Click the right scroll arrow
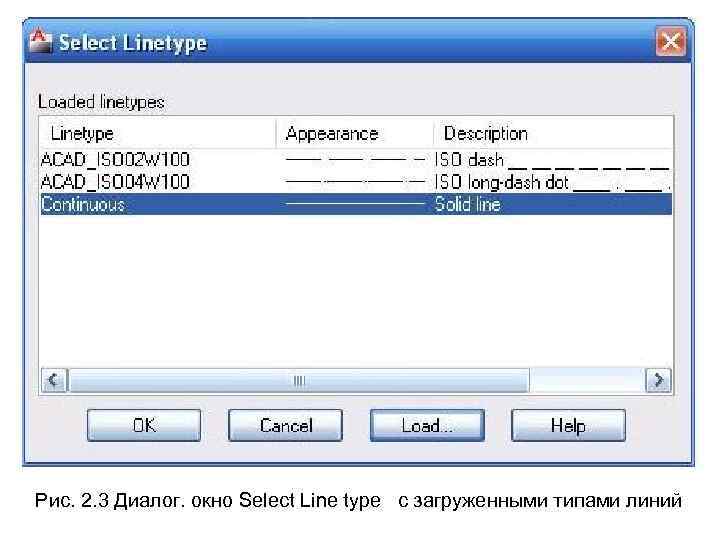Image resolution: width=720 pixels, height=540 pixels. point(658,380)
